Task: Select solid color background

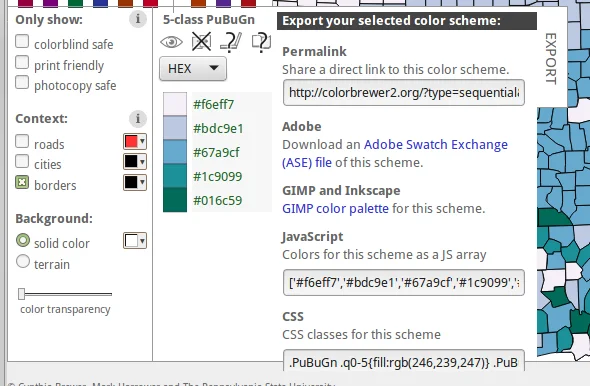Action: coord(23,240)
